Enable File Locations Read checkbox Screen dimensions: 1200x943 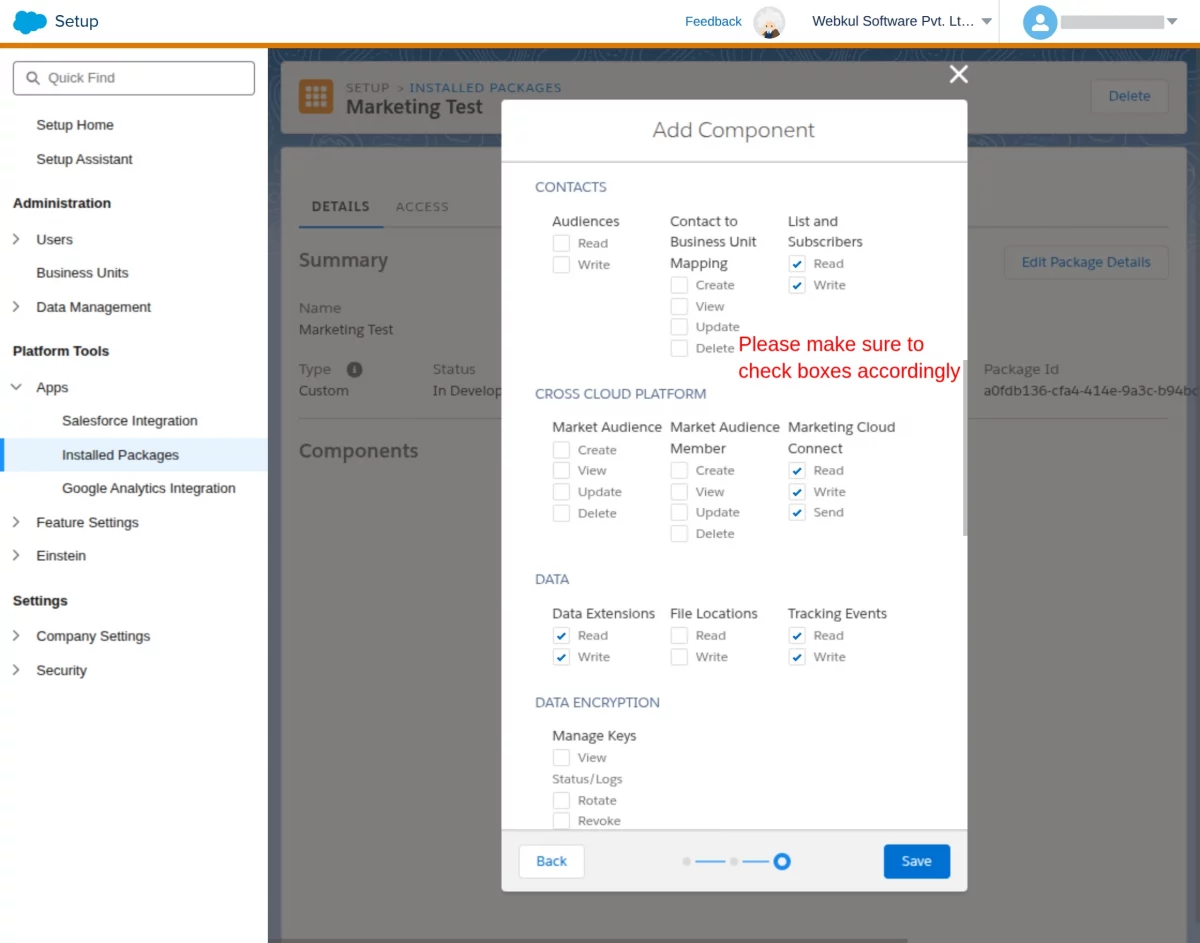[x=679, y=635]
